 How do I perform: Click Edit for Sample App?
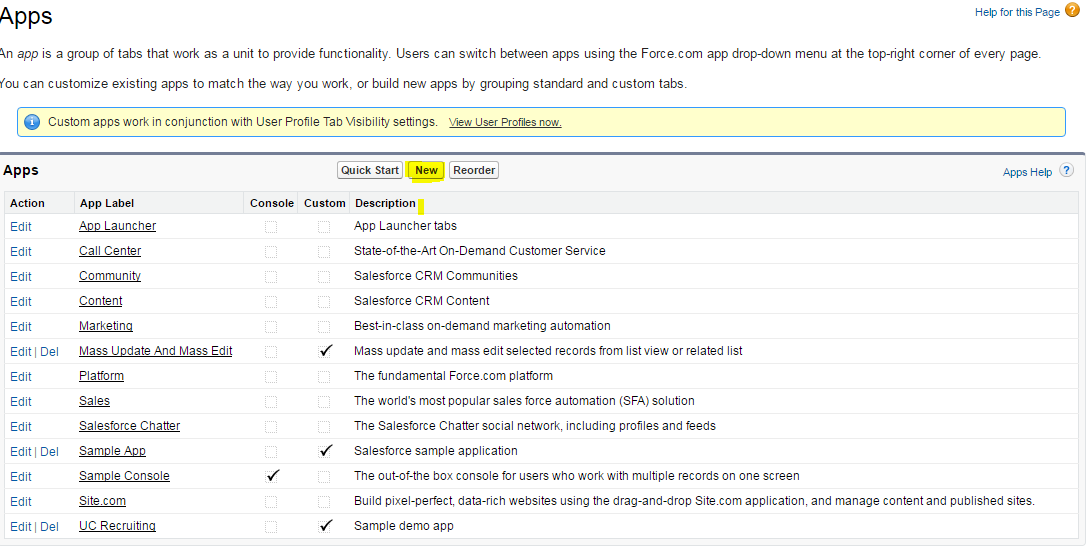(x=21, y=452)
